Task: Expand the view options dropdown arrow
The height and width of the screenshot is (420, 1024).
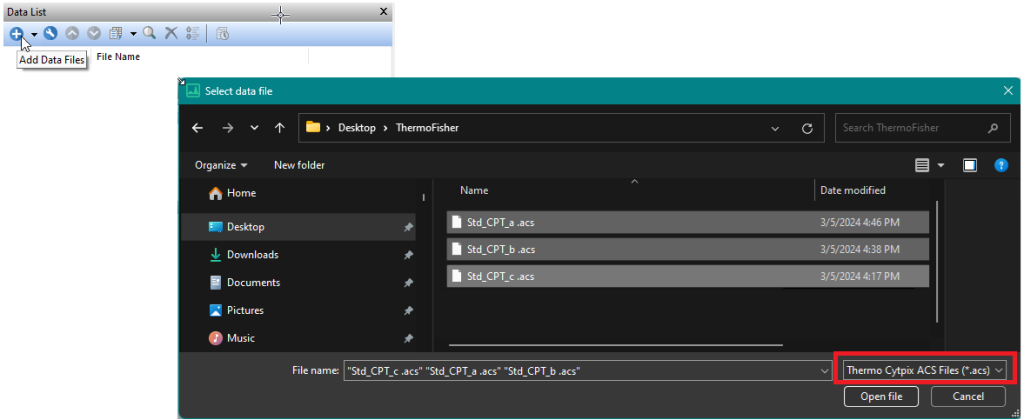Action: coord(941,165)
